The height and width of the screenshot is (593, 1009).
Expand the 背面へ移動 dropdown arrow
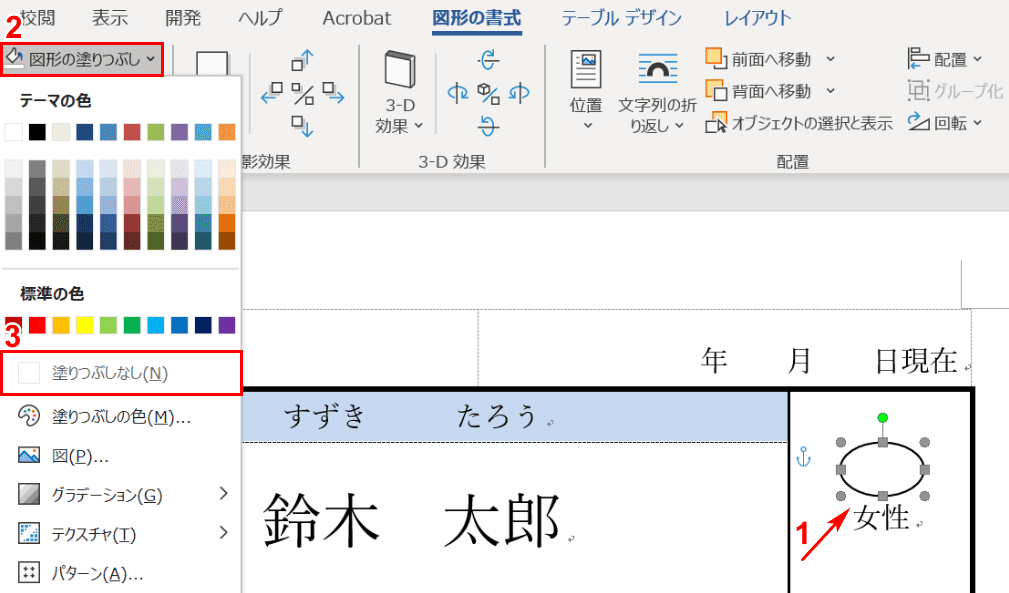(830, 91)
